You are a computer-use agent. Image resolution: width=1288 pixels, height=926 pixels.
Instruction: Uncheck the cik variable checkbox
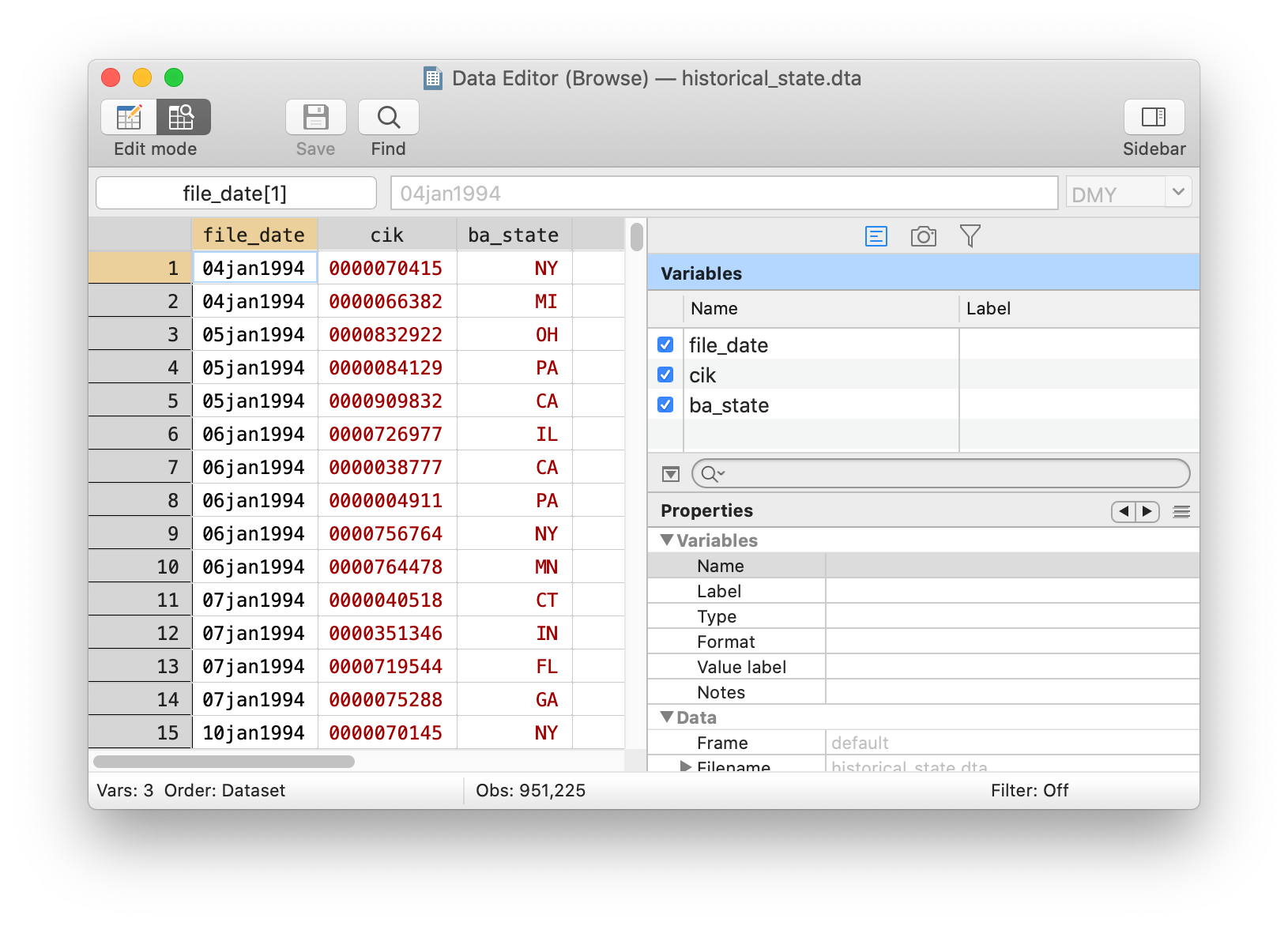665,375
